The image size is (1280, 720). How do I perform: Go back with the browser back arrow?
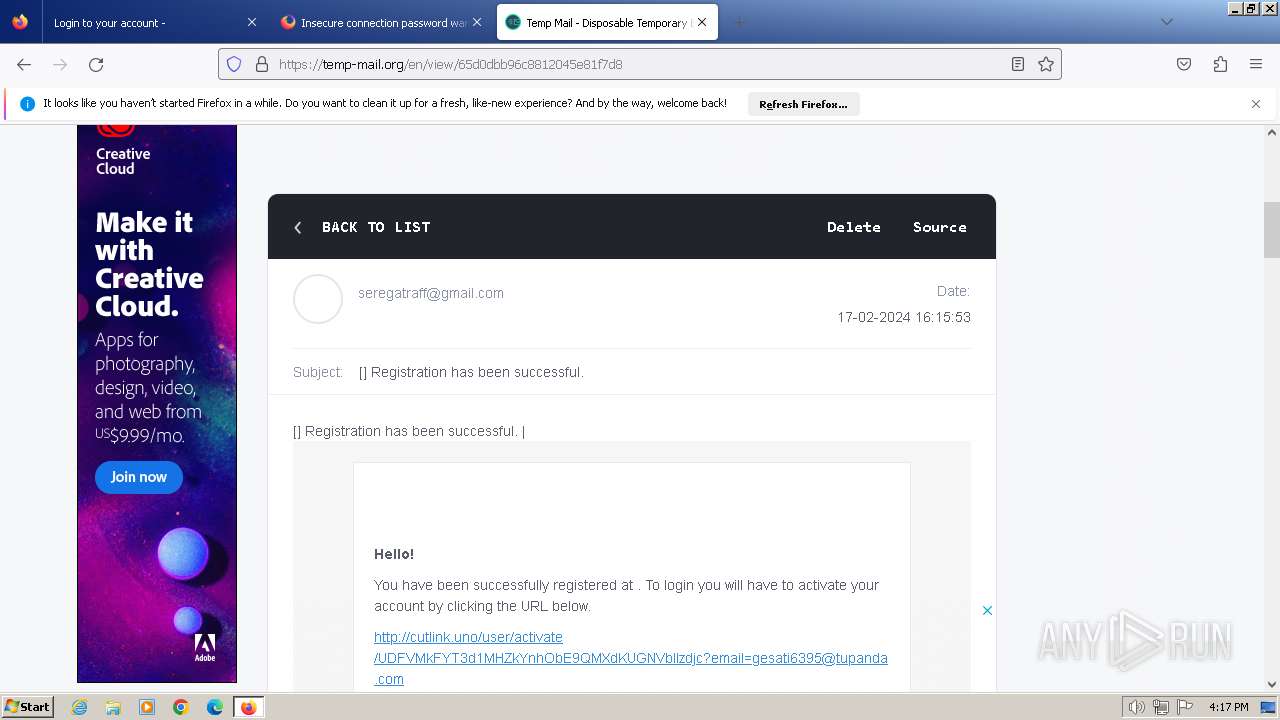pyautogui.click(x=24, y=64)
